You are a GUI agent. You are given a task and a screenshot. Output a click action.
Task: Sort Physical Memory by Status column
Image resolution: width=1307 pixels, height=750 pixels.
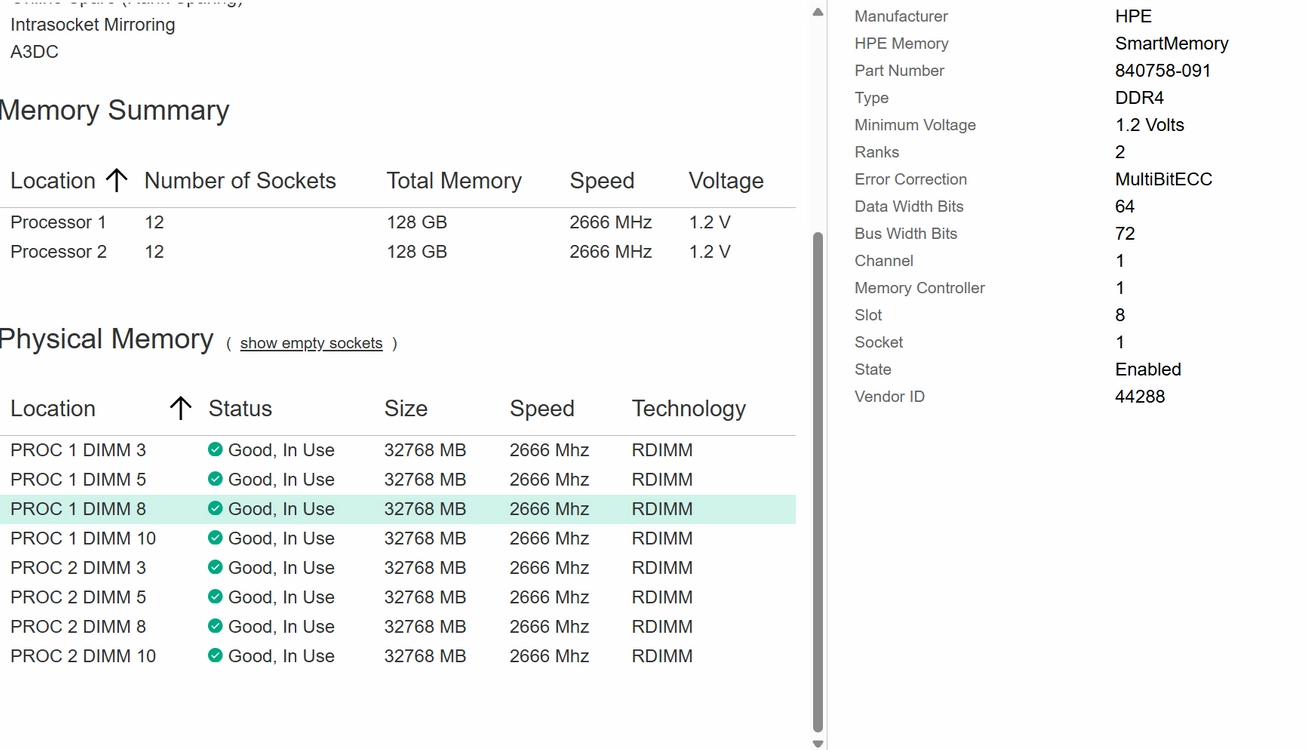coord(240,409)
